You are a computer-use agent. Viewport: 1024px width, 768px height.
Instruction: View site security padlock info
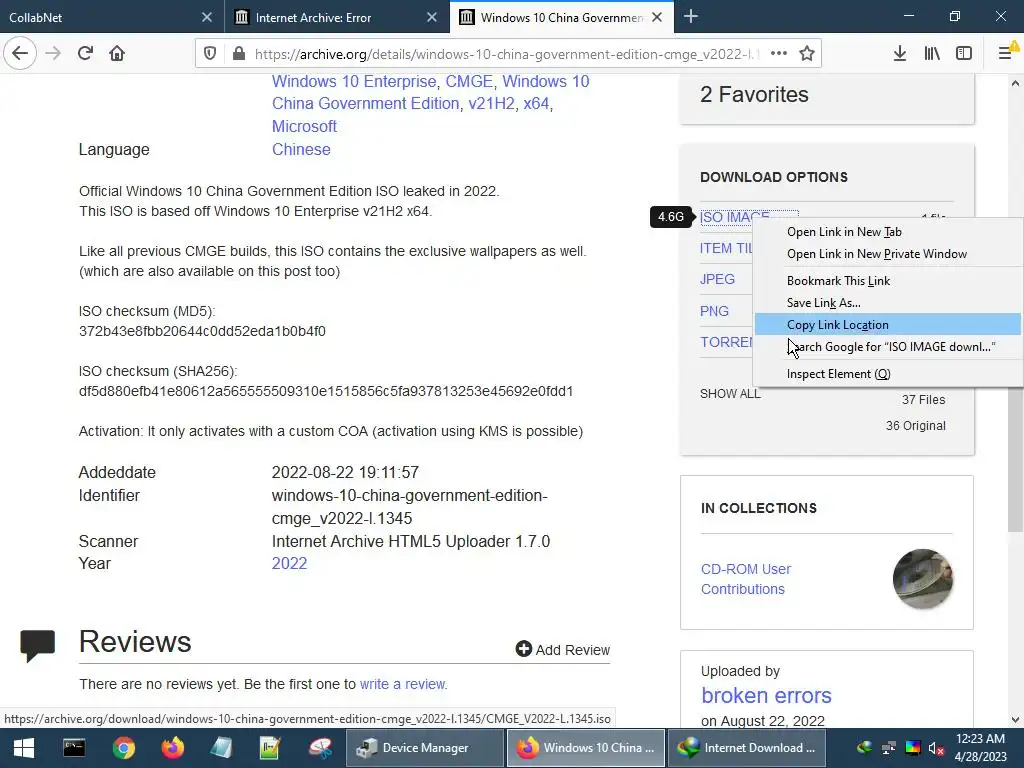(x=239, y=54)
